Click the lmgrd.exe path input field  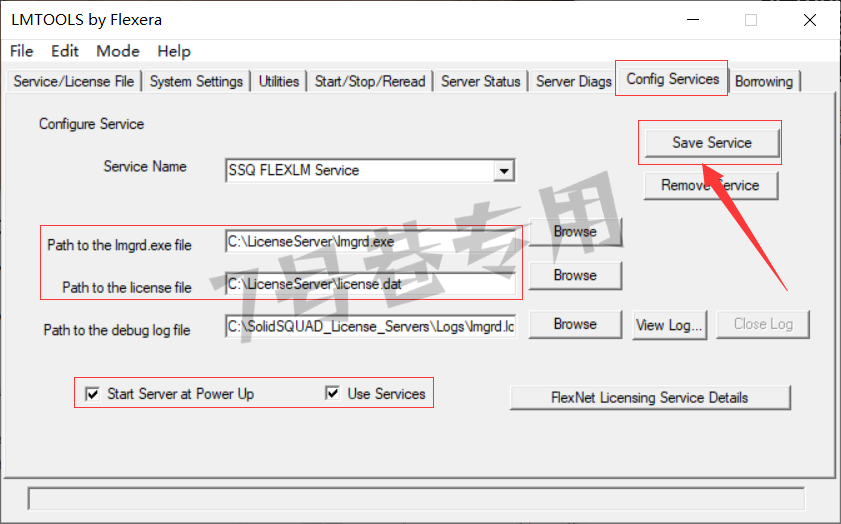[x=371, y=242]
